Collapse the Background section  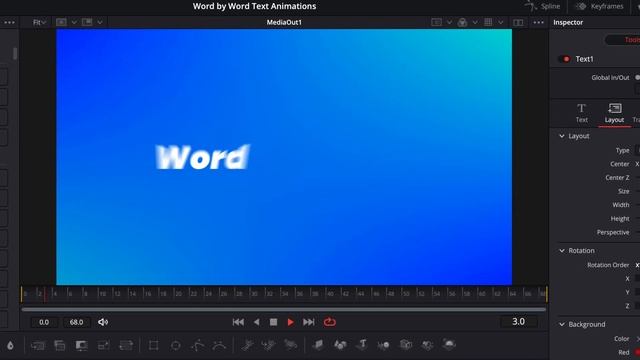pyautogui.click(x=562, y=324)
